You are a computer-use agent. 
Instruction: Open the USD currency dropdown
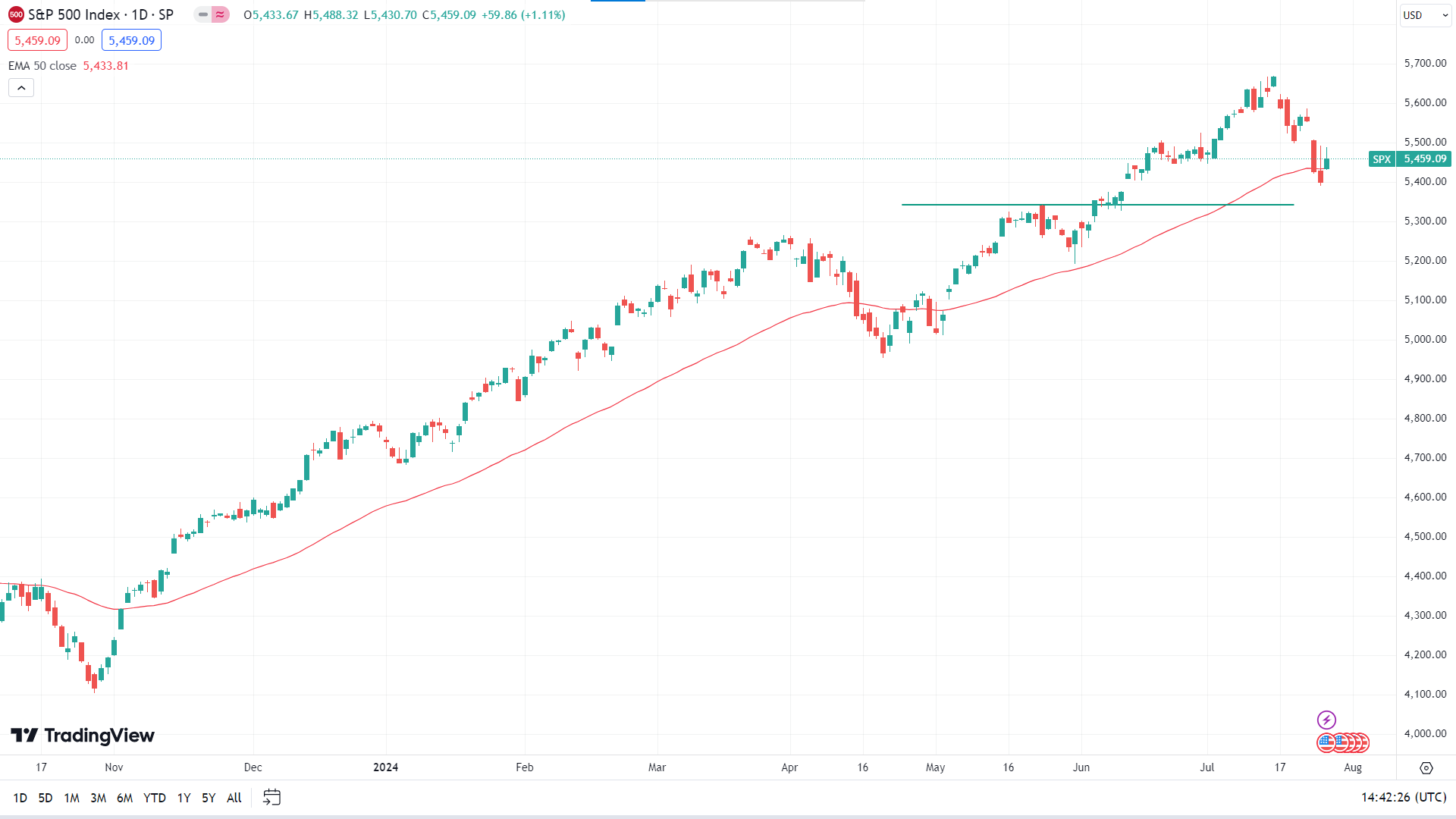pos(1424,15)
